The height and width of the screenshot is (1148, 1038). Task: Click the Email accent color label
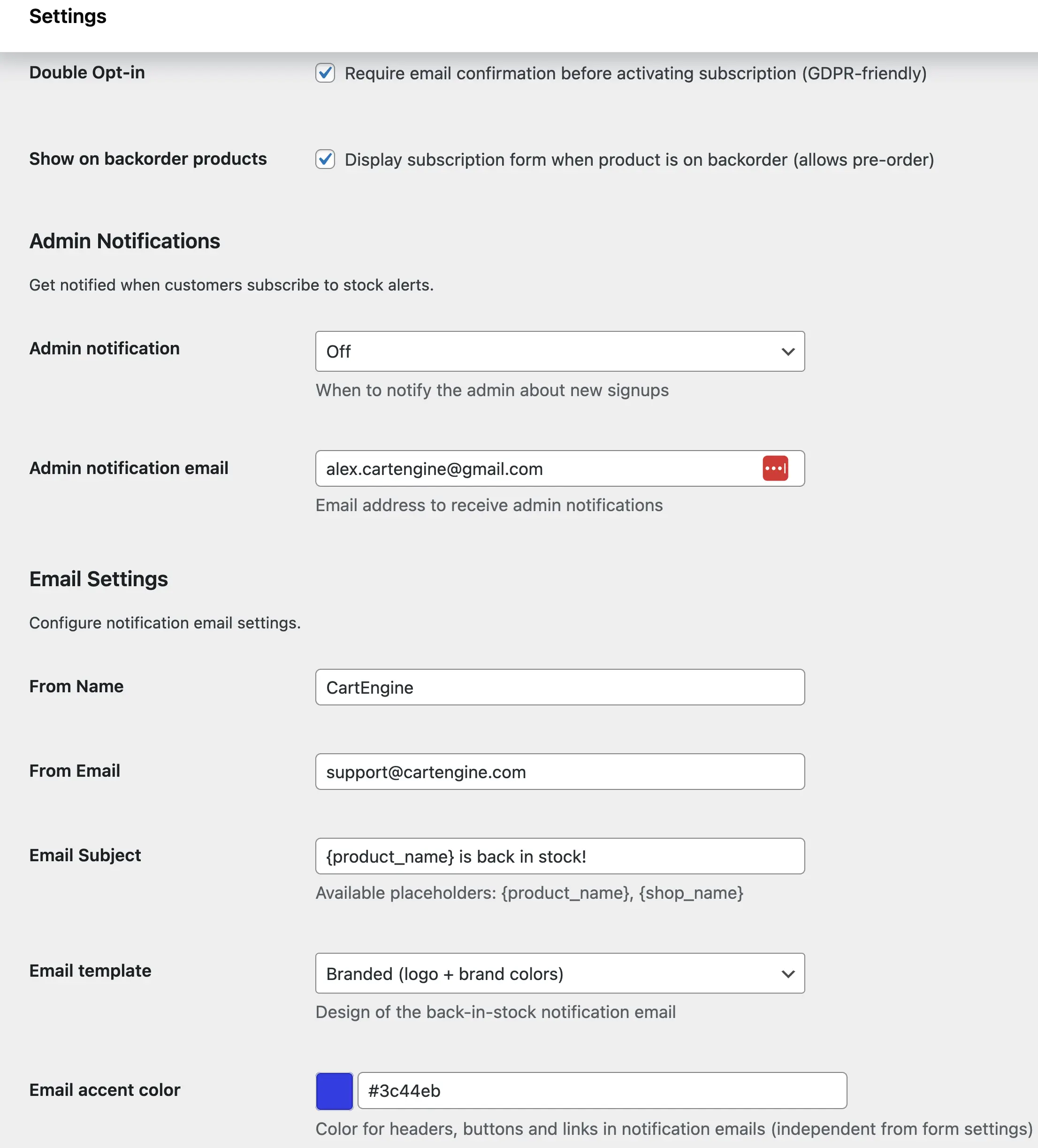(x=104, y=1089)
